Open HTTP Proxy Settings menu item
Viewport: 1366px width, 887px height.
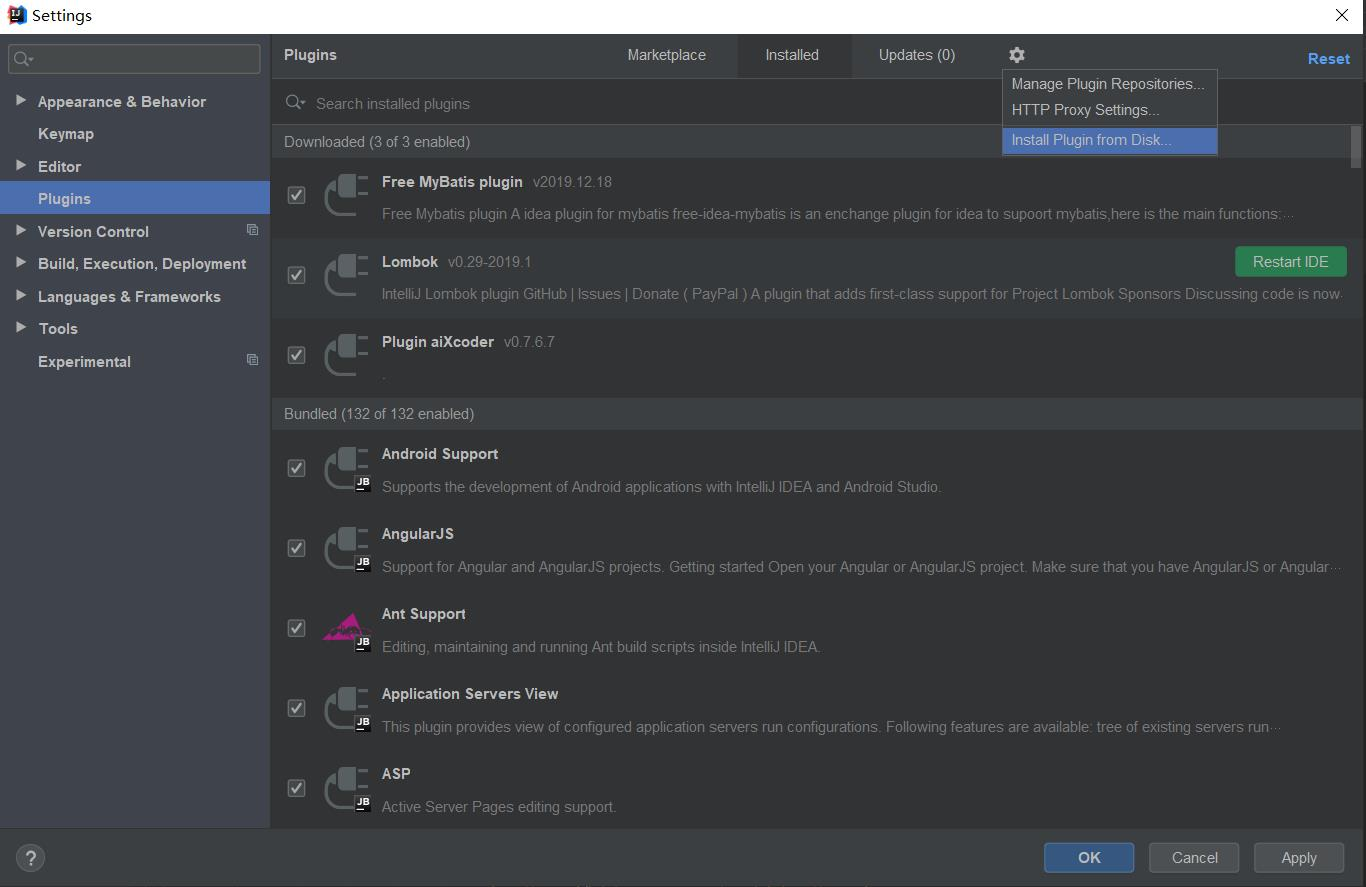(x=1109, y=110)
